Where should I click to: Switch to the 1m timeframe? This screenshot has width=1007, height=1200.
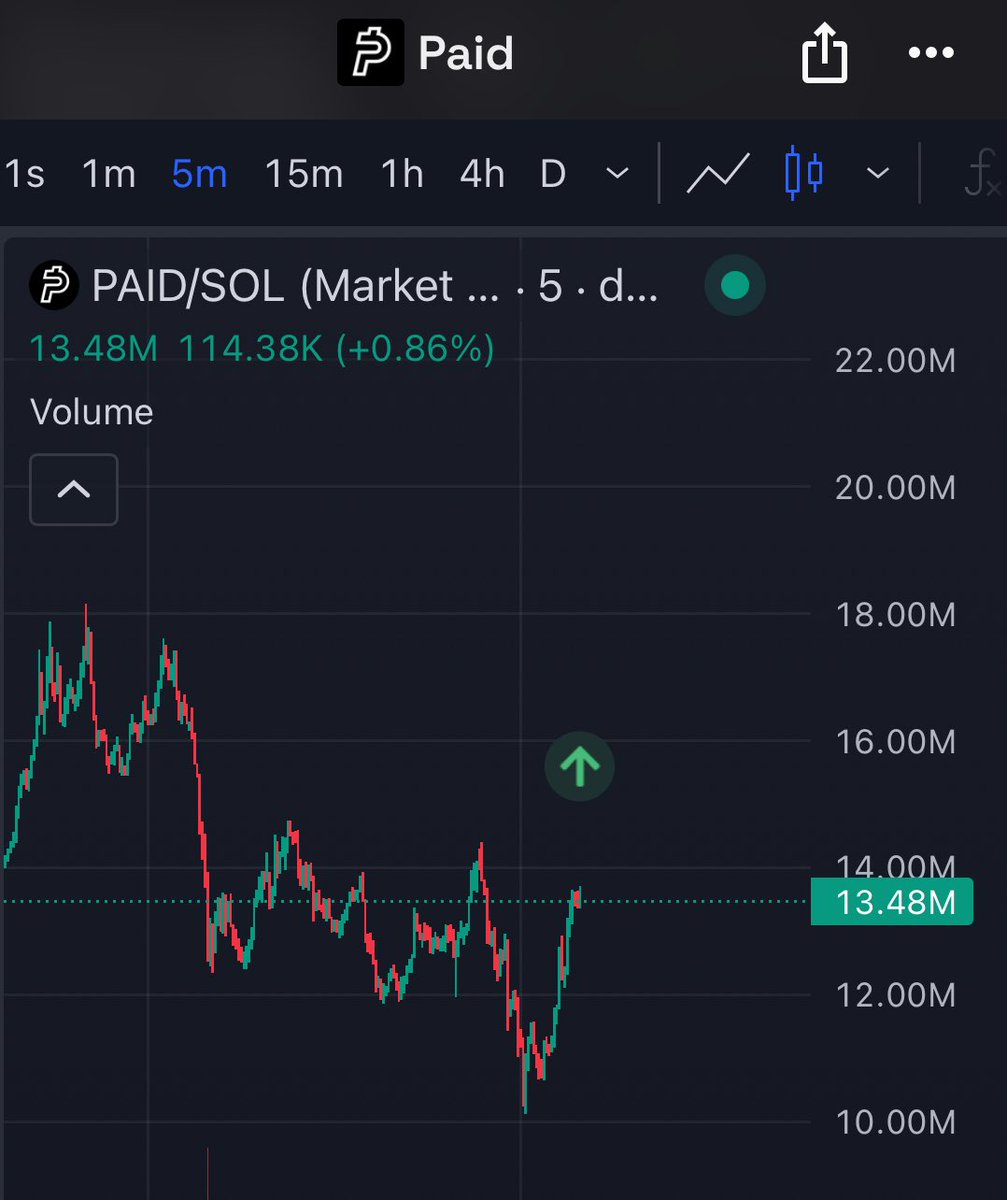click(x=108, y=175)
